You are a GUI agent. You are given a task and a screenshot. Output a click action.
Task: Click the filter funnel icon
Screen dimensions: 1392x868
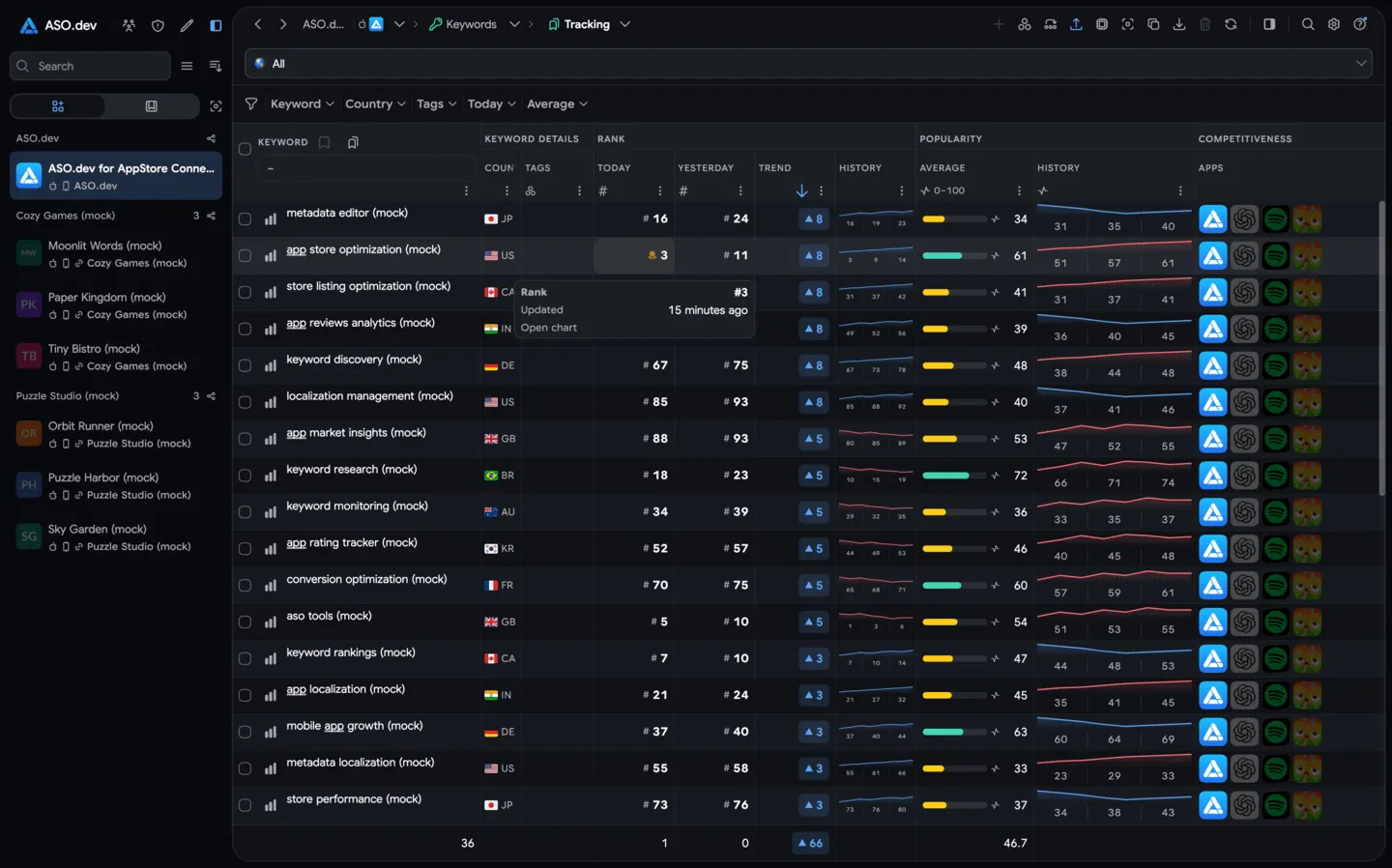(251, 103)
